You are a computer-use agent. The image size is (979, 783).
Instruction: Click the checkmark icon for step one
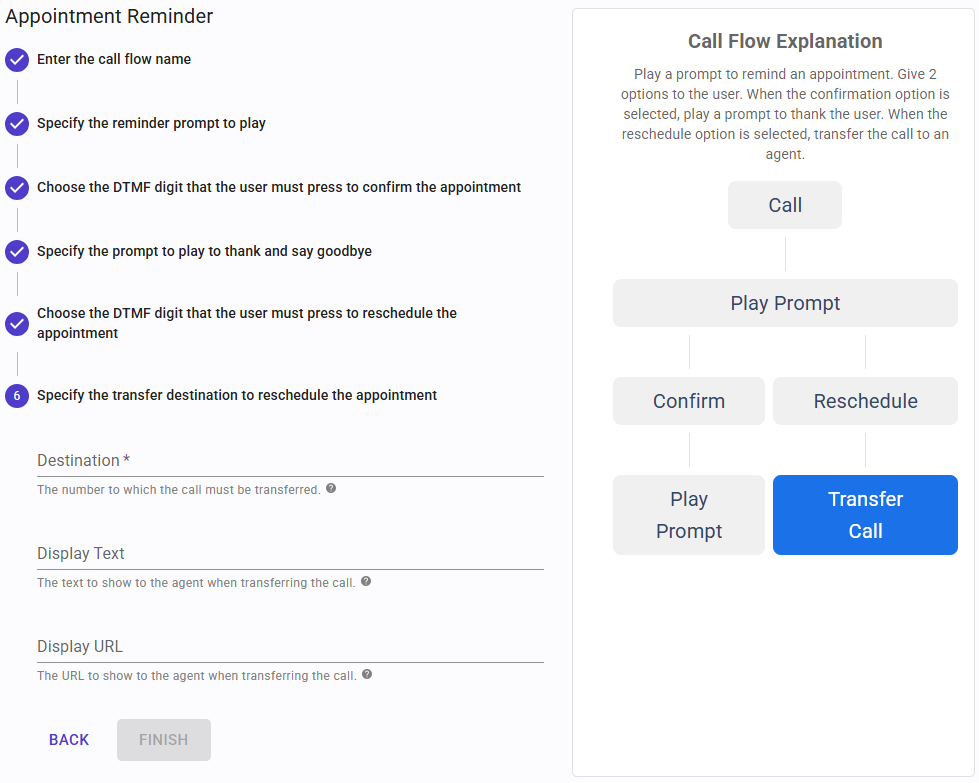17,60
